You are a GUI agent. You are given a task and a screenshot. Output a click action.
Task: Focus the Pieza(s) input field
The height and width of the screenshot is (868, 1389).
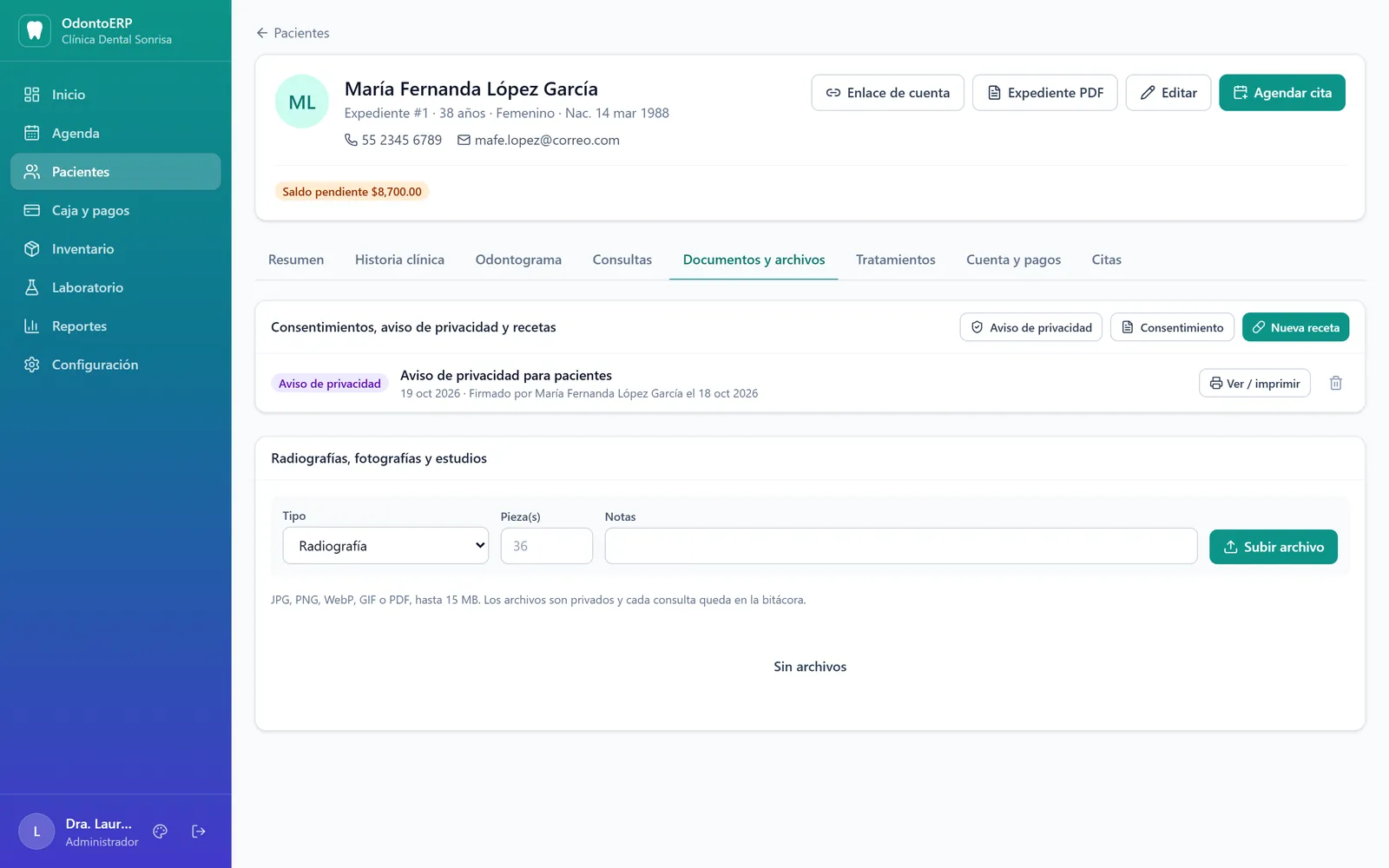(x=547, y=546)
